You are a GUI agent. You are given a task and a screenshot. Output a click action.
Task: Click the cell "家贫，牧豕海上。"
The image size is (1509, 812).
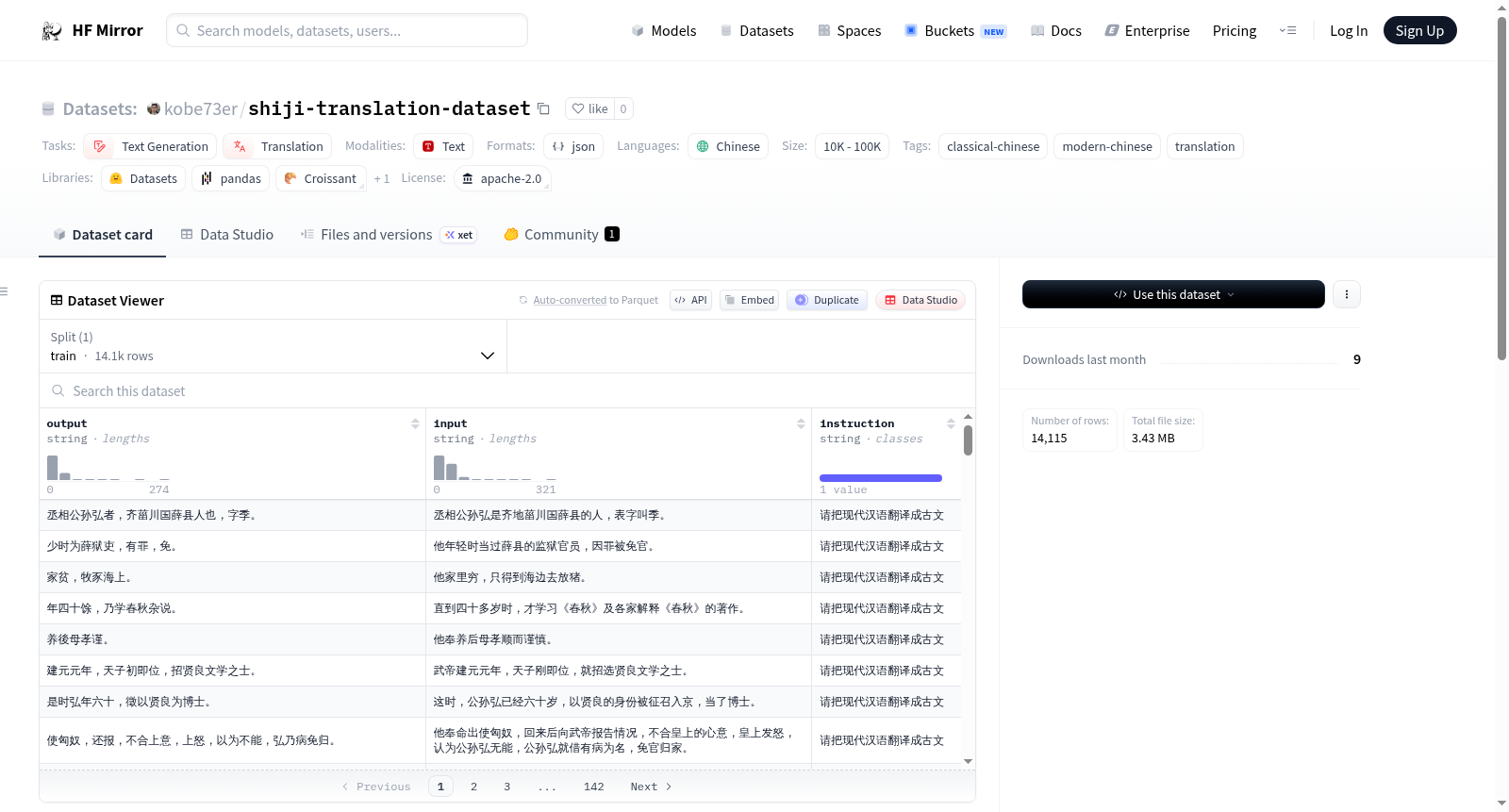point(232,577)
